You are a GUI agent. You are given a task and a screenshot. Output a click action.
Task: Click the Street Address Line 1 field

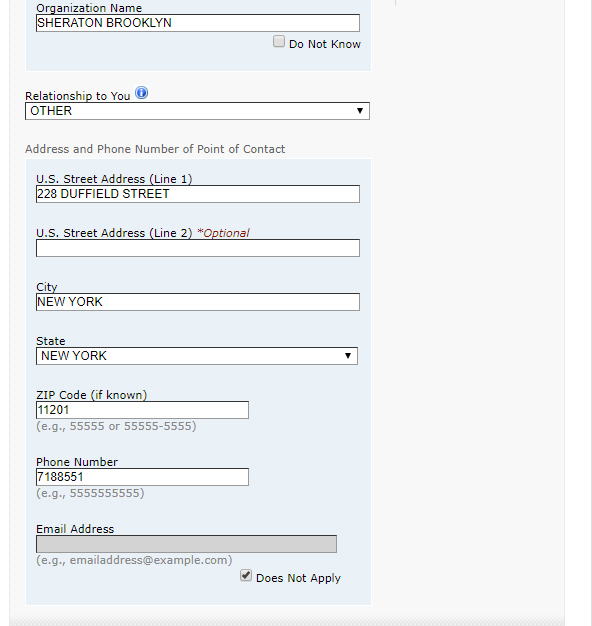point(198,194)
